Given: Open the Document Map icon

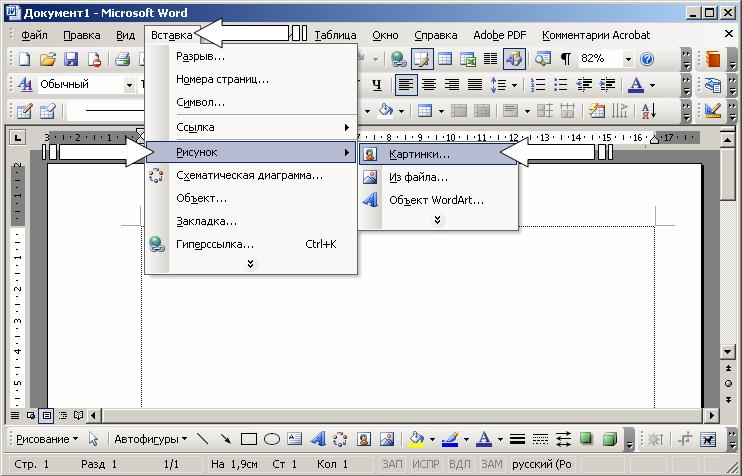Looking at the screenshot, I should click(542, 59).
